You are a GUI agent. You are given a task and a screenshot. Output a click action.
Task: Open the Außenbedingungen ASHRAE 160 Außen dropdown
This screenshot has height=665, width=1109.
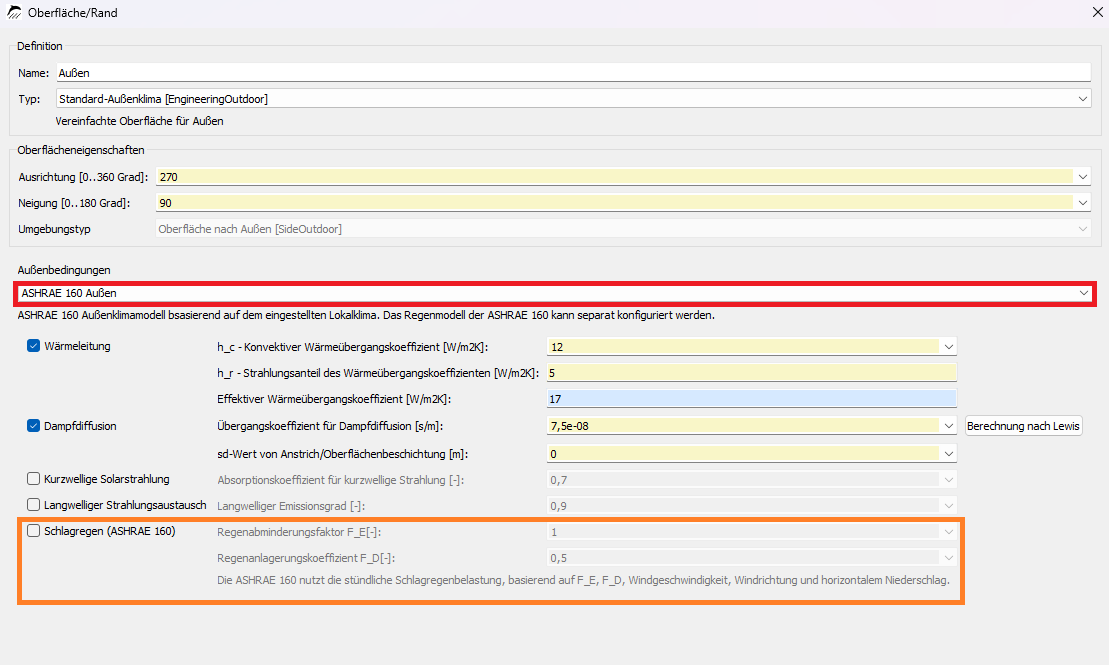(555, 293)
